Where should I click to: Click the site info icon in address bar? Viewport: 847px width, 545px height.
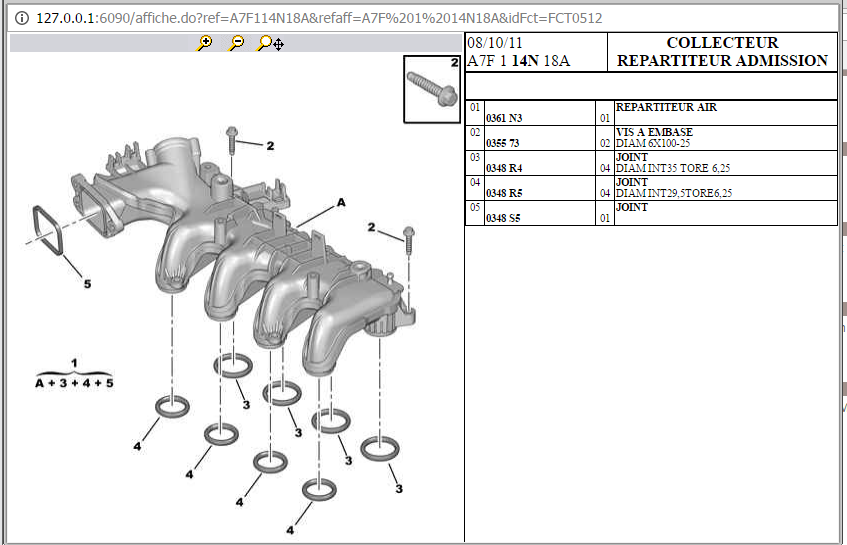(22, 18)
